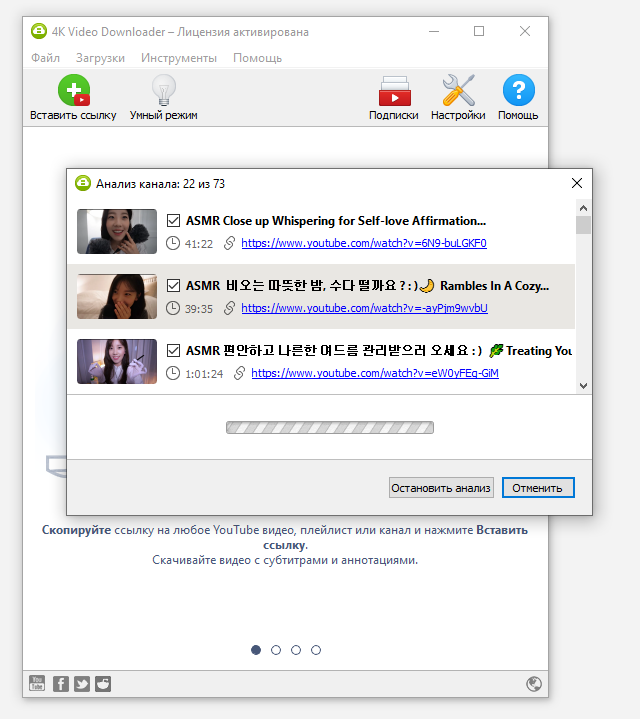
Task: Open the Файл menu
Action: click(45, 58)
